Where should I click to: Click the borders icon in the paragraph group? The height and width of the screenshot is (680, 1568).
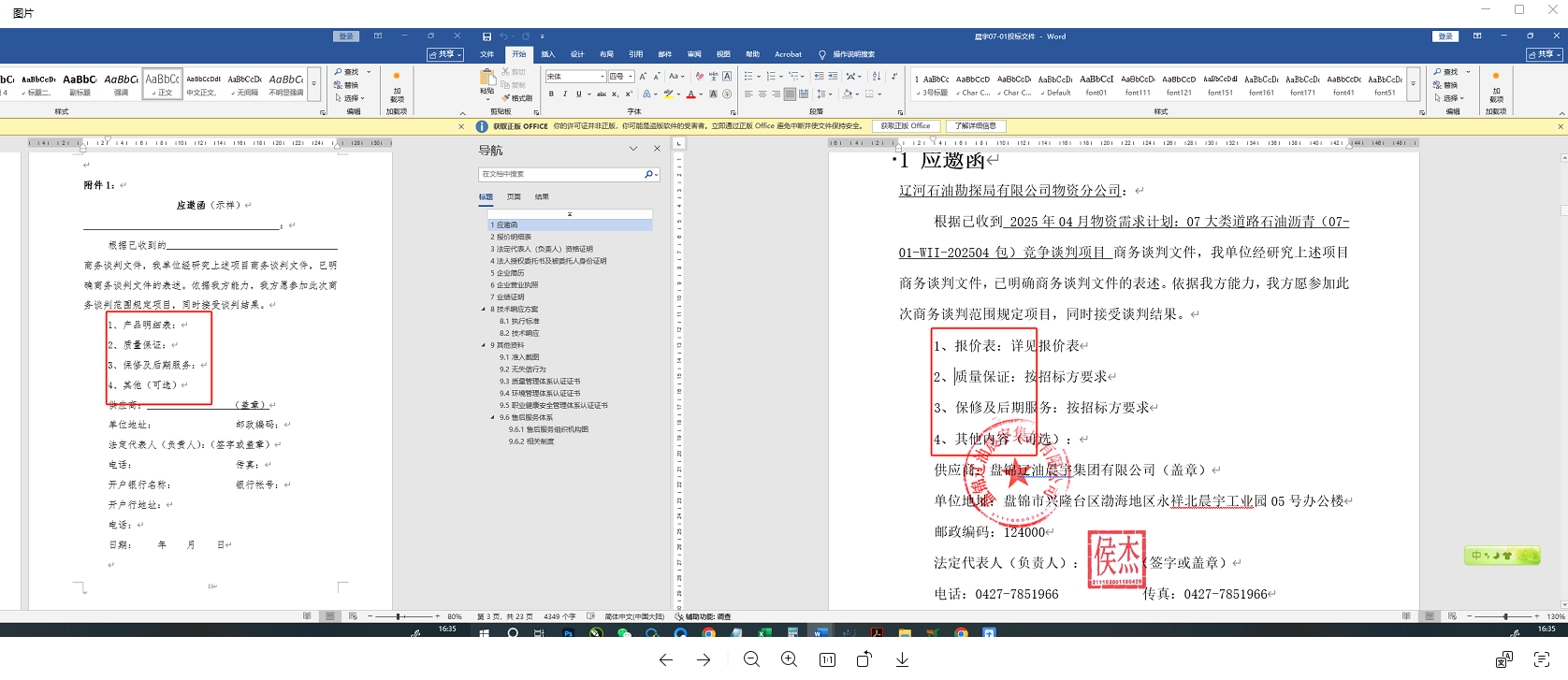(869, 94)
